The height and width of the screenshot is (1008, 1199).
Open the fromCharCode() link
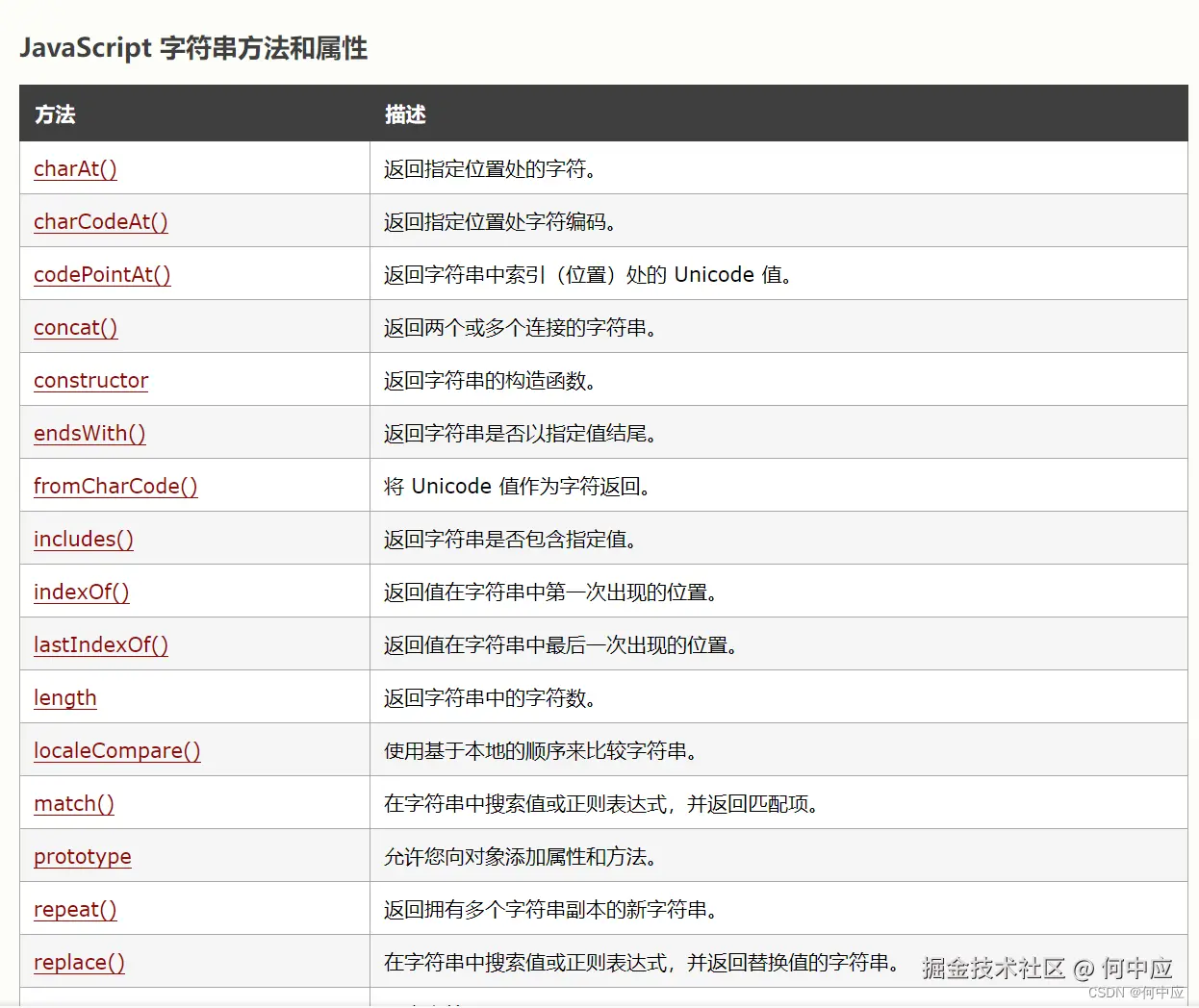[115, 487]
